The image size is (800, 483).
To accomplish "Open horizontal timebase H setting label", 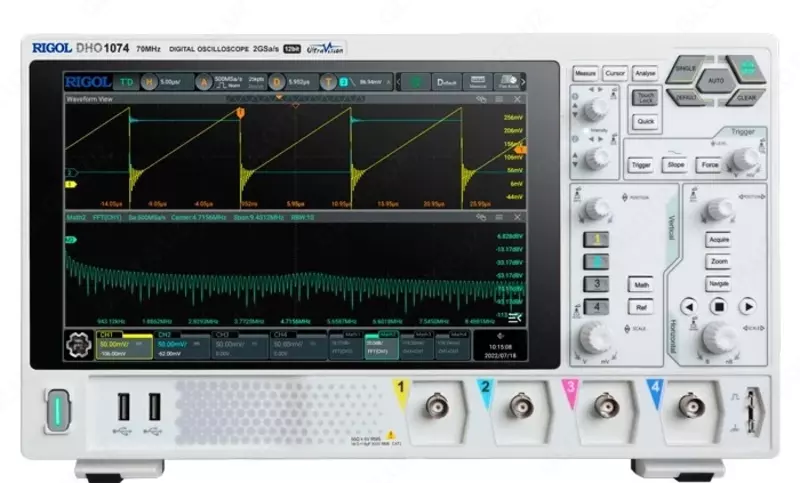I will 151,82.
